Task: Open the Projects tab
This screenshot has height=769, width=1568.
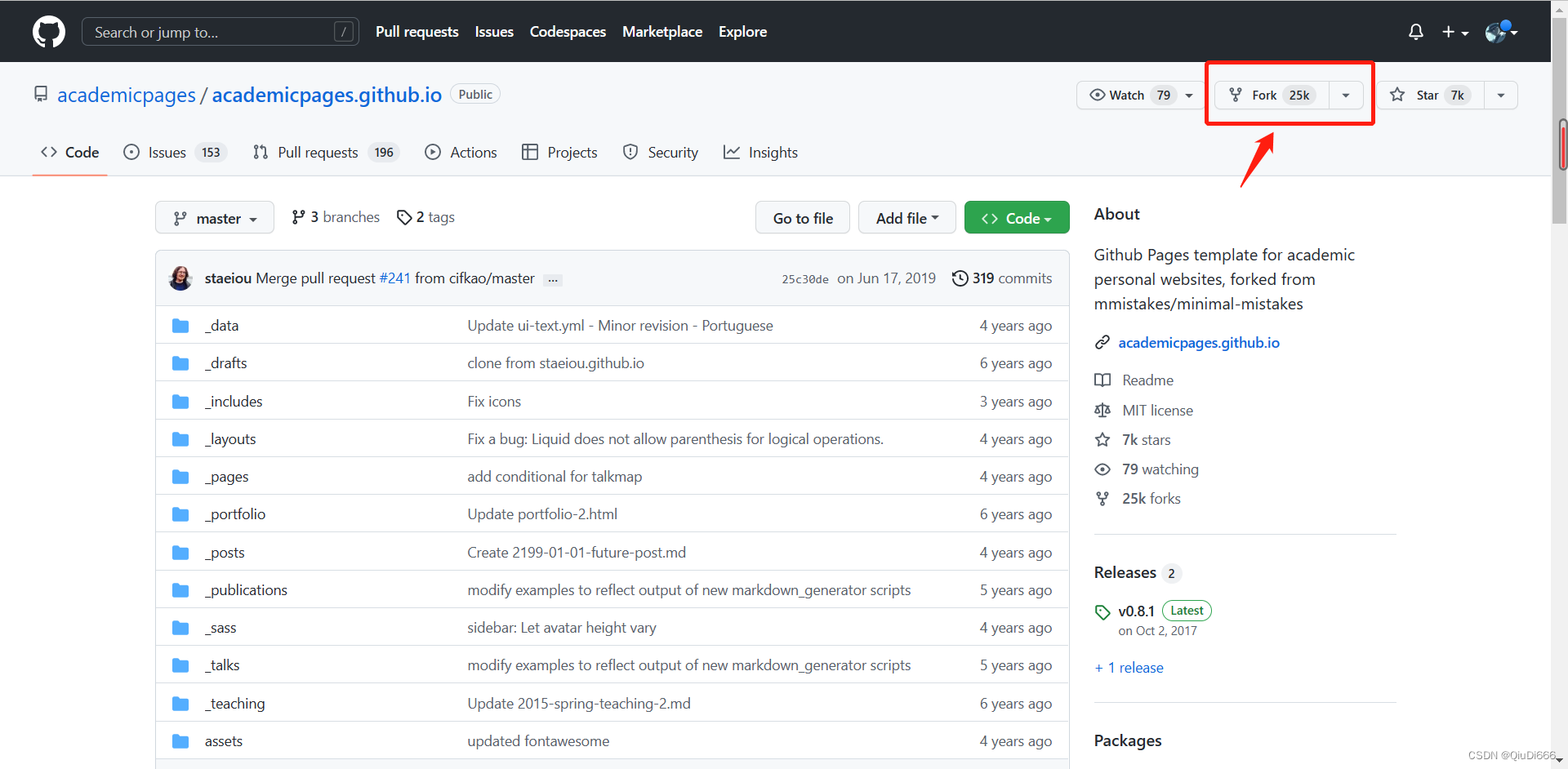Action: (x=559, y=153)
